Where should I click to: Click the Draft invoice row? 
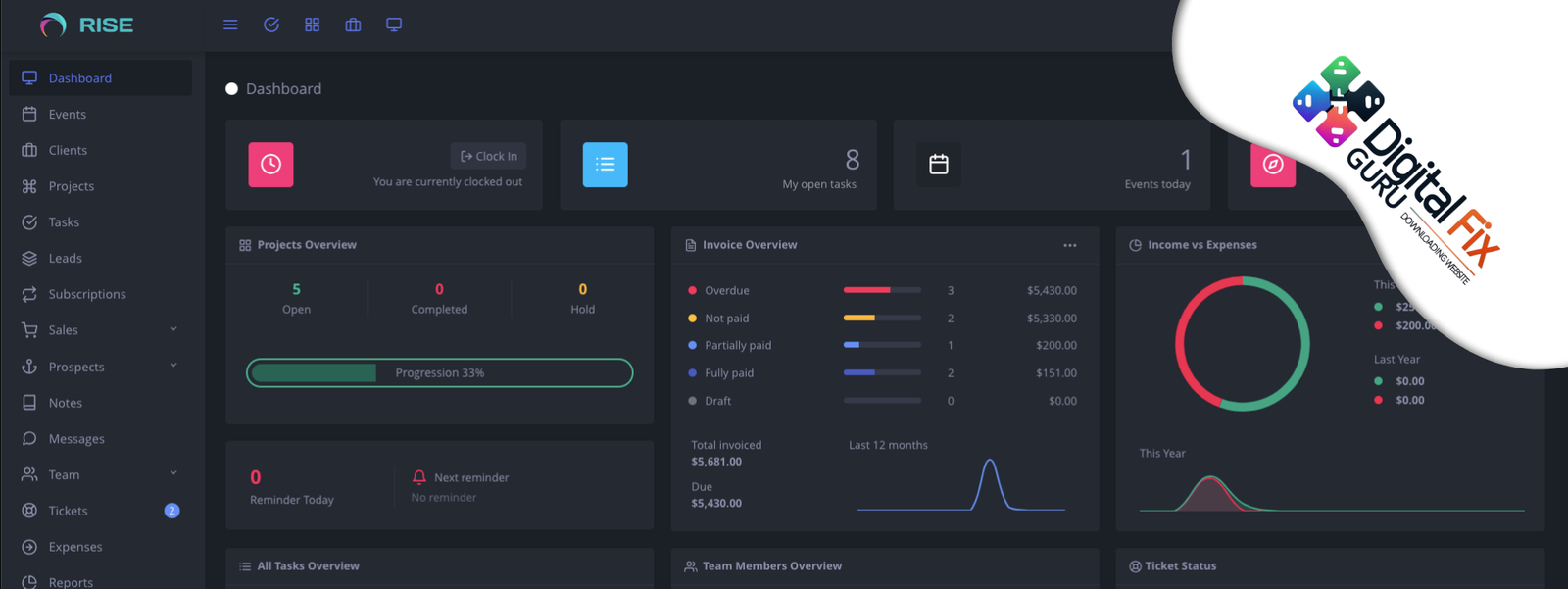(882, 401)
